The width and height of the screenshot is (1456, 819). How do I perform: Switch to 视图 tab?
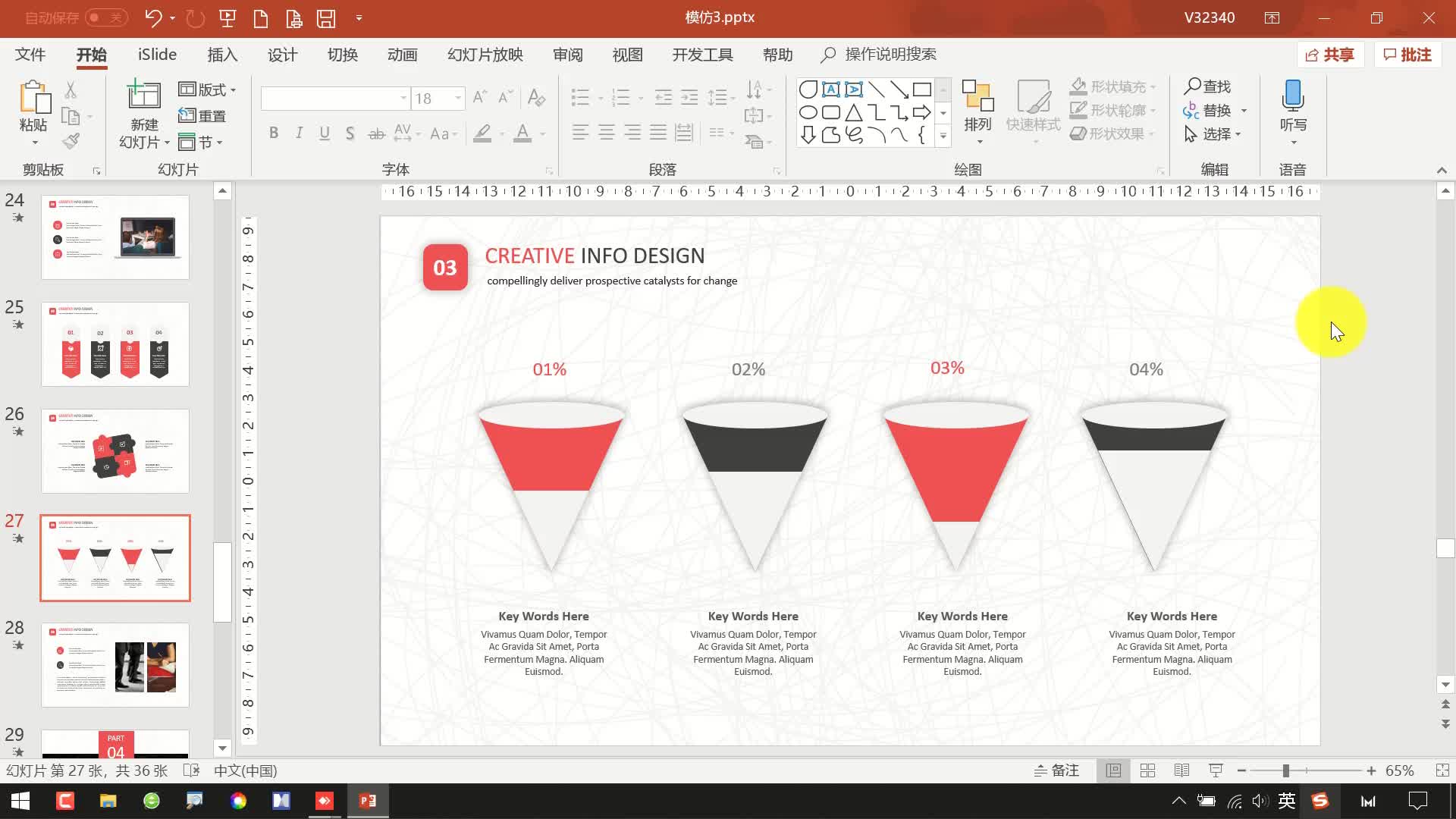627,55
